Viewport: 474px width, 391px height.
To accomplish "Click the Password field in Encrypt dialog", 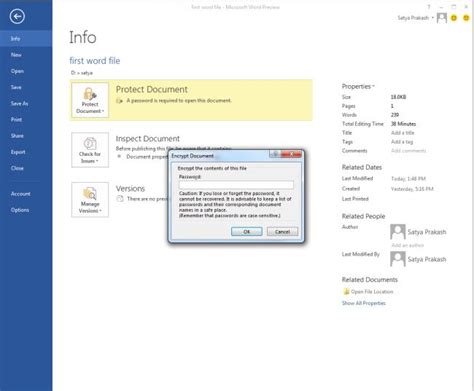I will (236, 185).
